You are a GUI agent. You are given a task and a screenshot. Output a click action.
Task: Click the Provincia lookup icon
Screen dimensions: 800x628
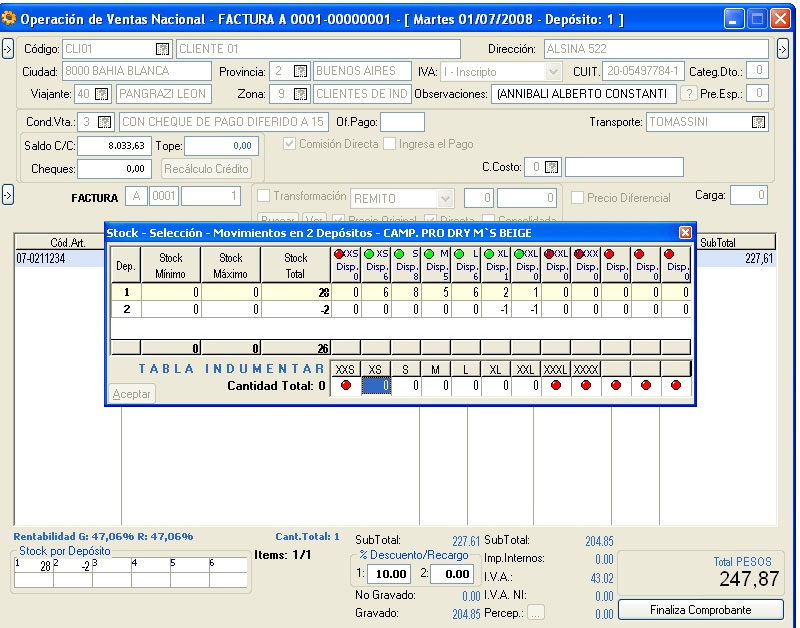300,71
